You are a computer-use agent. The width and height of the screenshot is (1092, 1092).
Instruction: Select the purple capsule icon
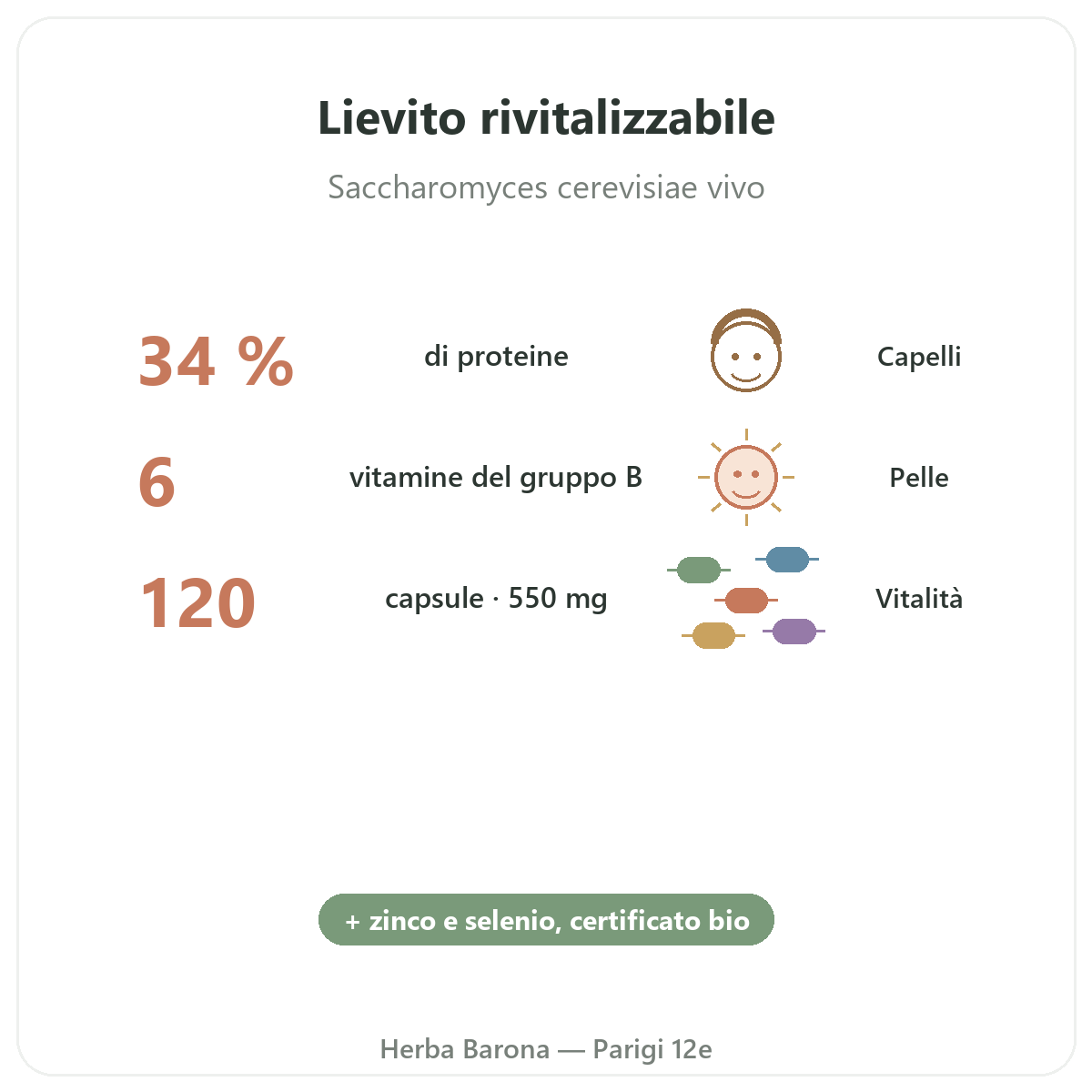click(x=794, y=631)
